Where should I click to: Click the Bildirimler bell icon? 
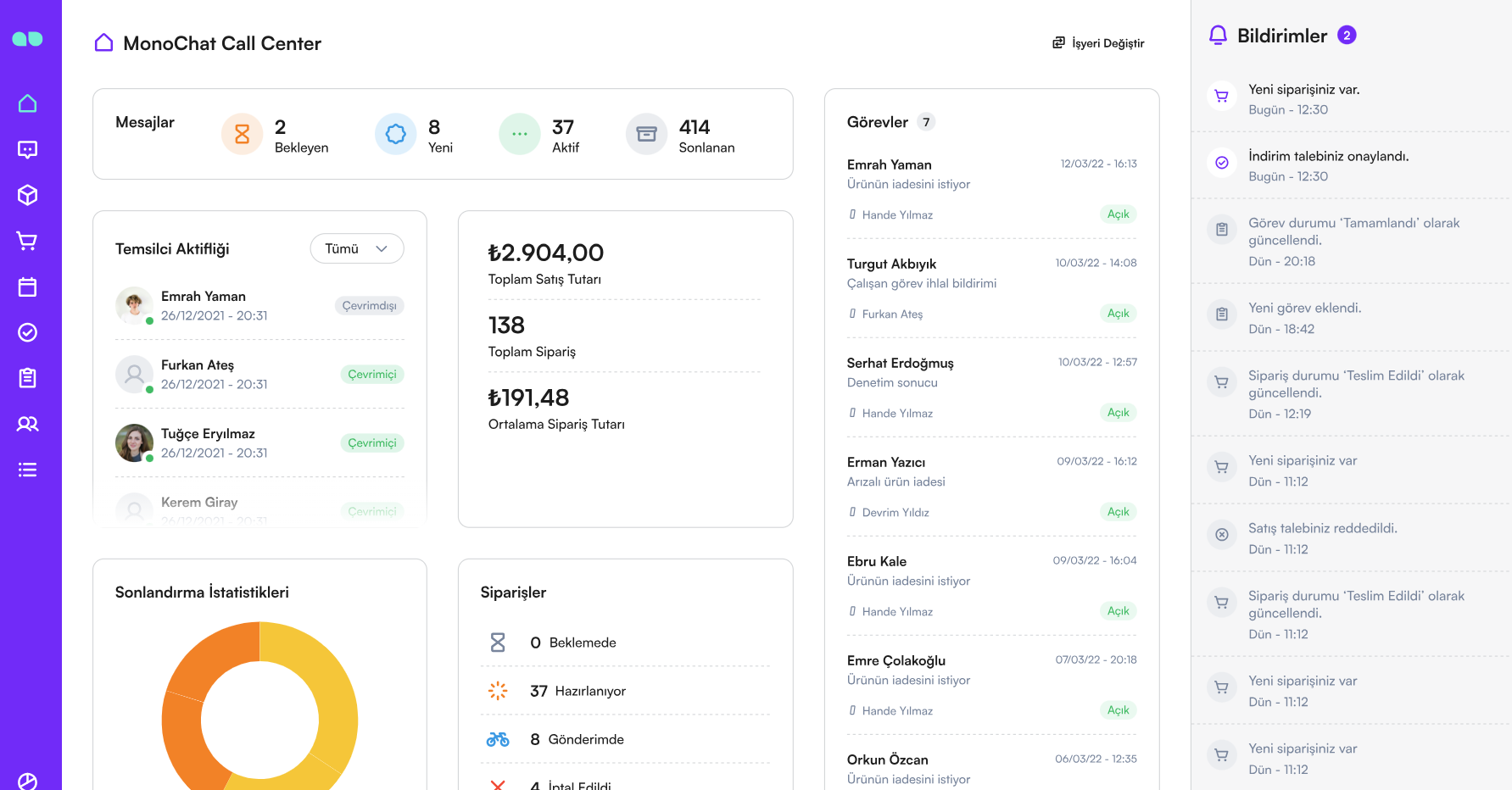pyautogui.click(x=1219, y=36)
